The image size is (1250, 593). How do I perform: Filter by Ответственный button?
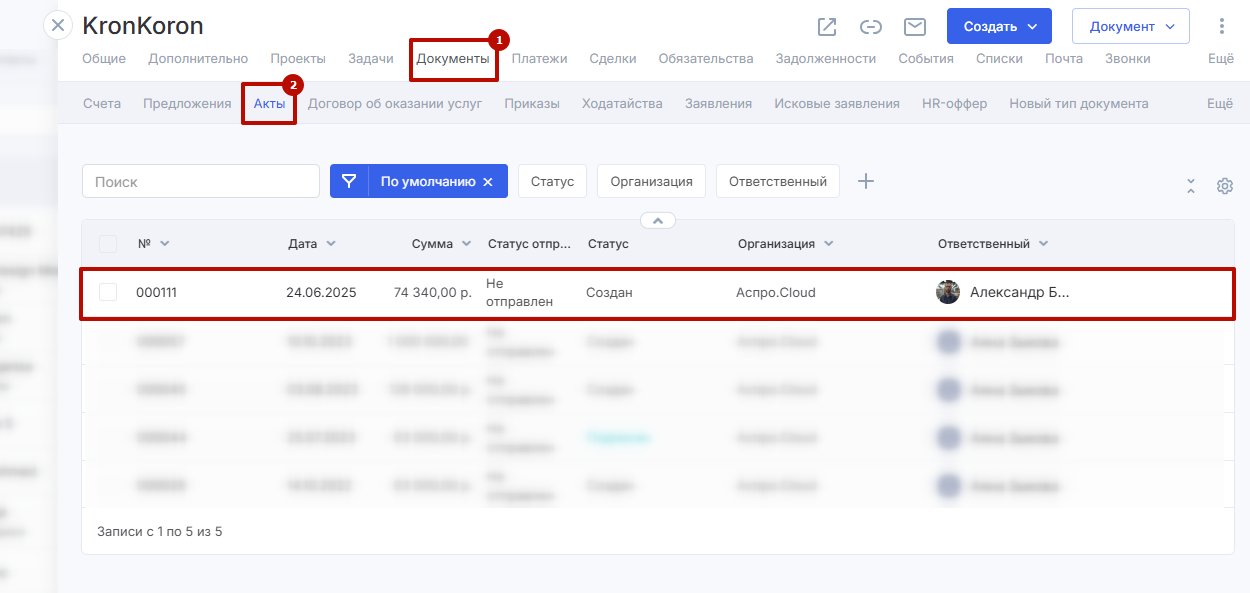coord(777,182)
